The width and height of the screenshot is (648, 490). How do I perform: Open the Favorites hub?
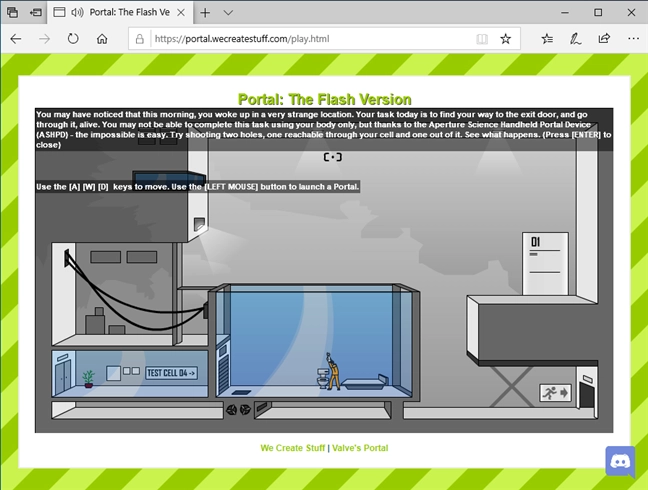(x=547, y=39)
